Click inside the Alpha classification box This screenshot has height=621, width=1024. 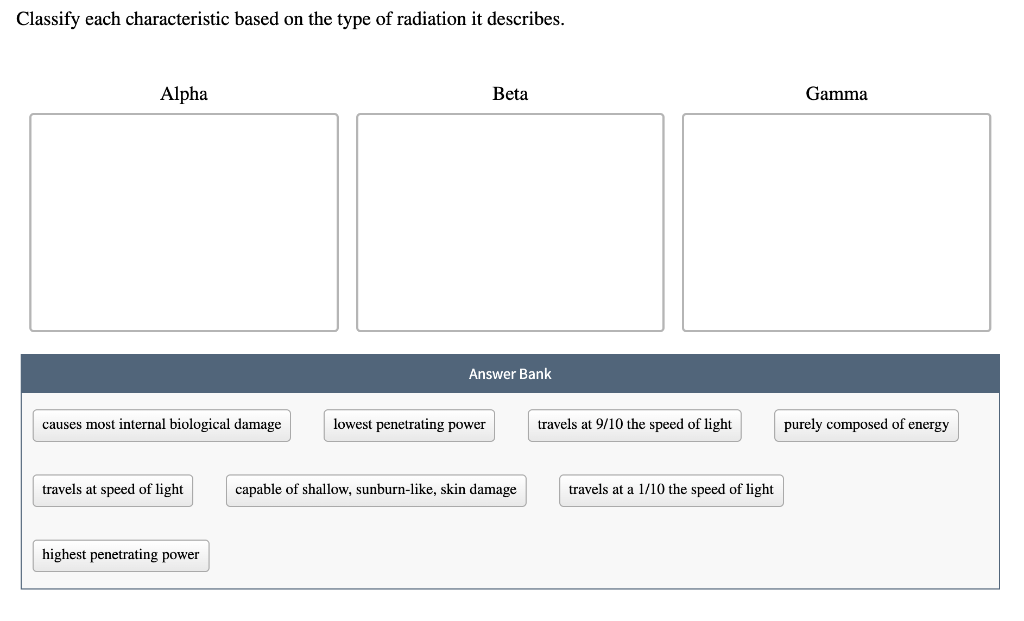tap(184, 222)
